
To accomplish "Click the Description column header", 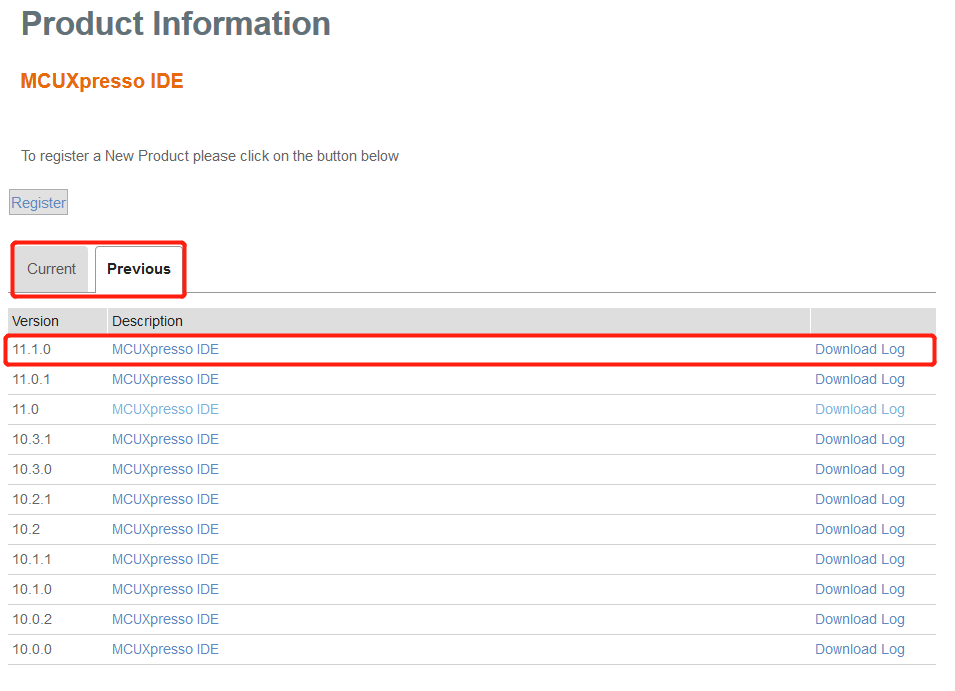I will [459, 321].
